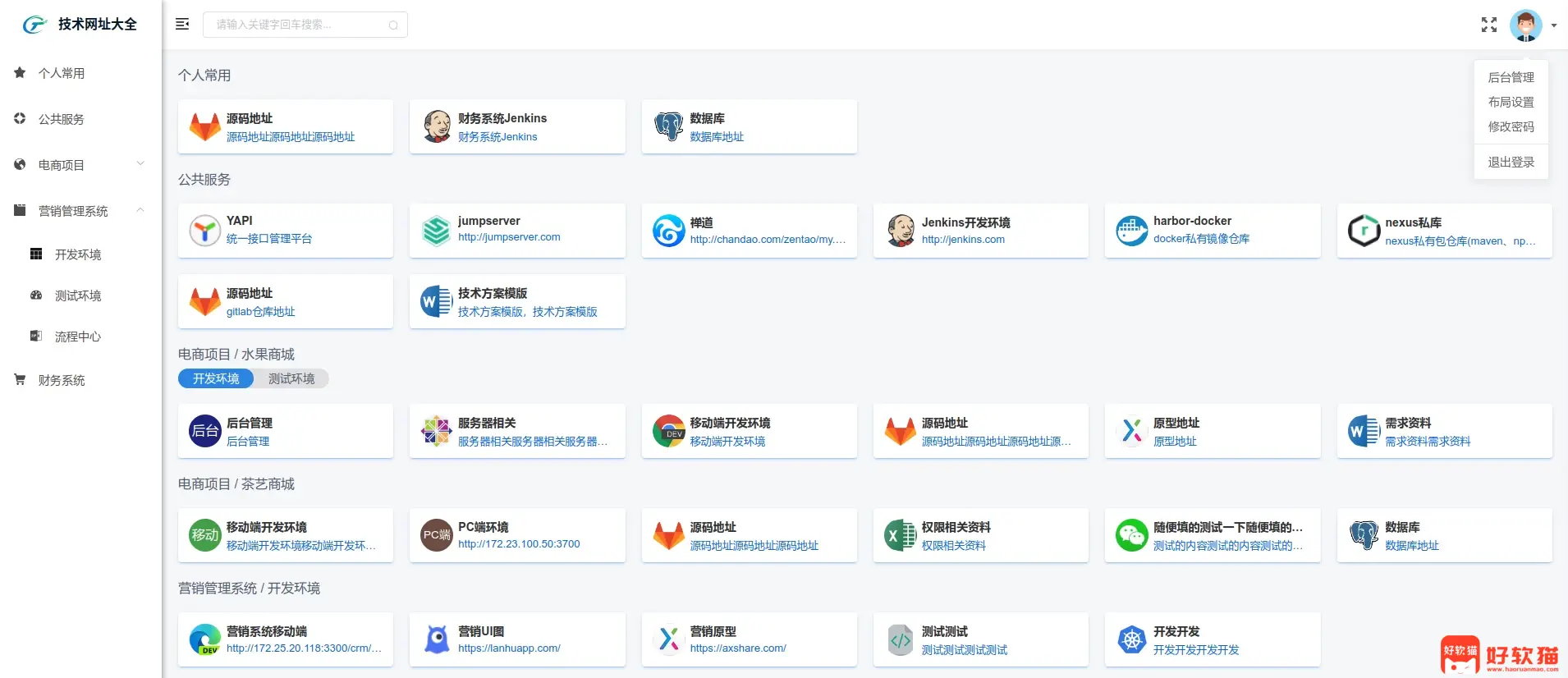Click the Kubernetes icon on 开发开发 card
Screen dimensions: 1568x678
tap(1132, 639)
